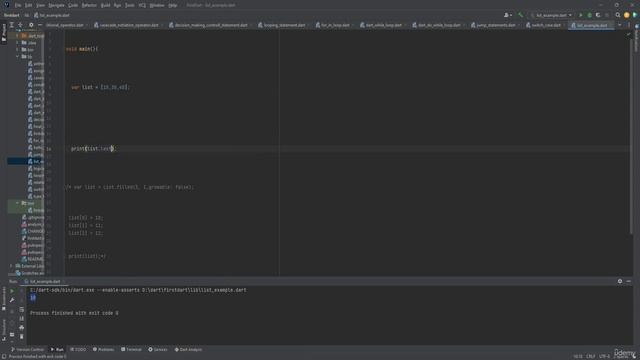640x360 pixels.
Task: Open the View menu
Action: pos(40,5)
